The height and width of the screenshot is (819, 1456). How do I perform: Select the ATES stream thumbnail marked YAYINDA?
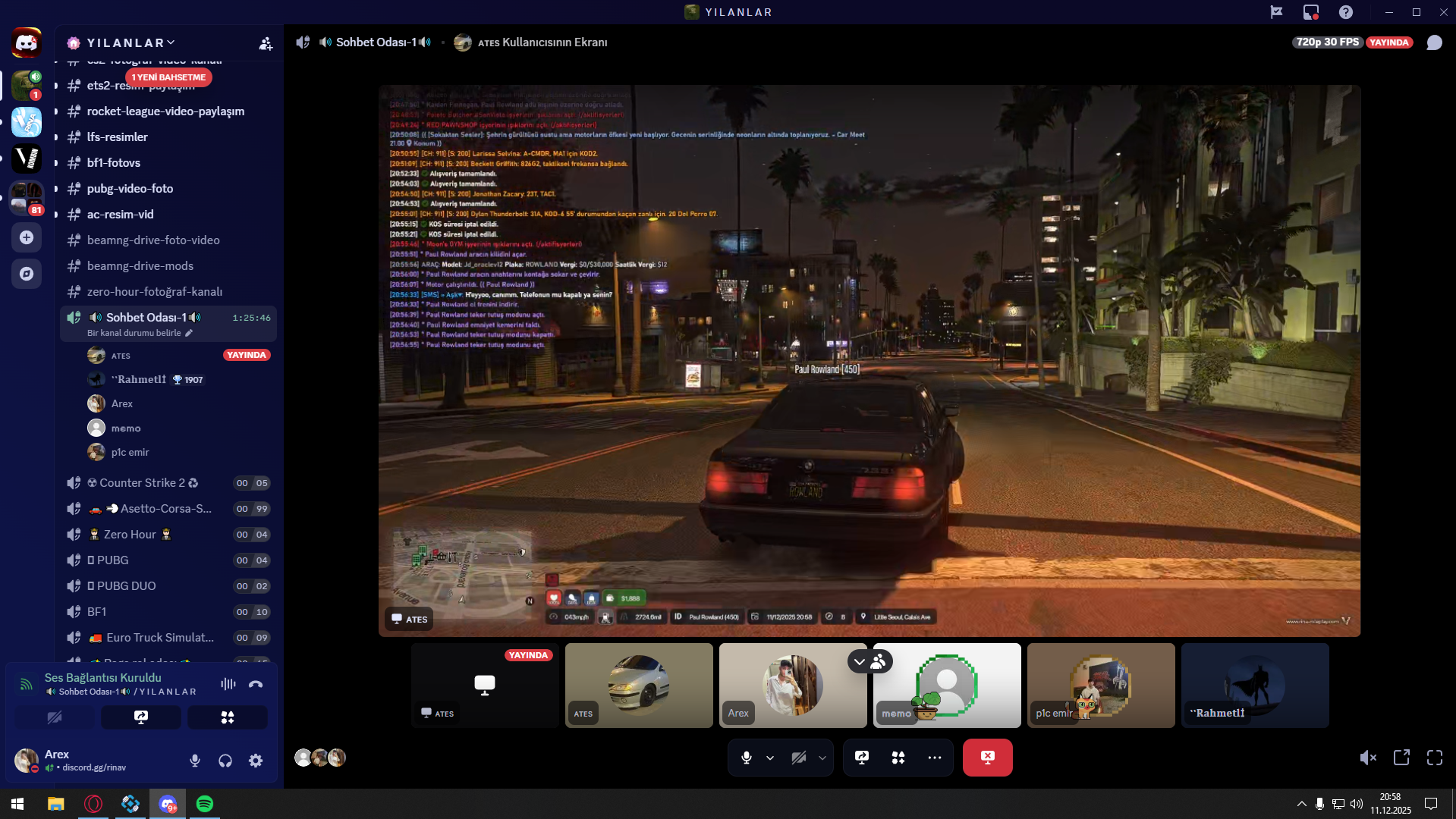[485, 686]
